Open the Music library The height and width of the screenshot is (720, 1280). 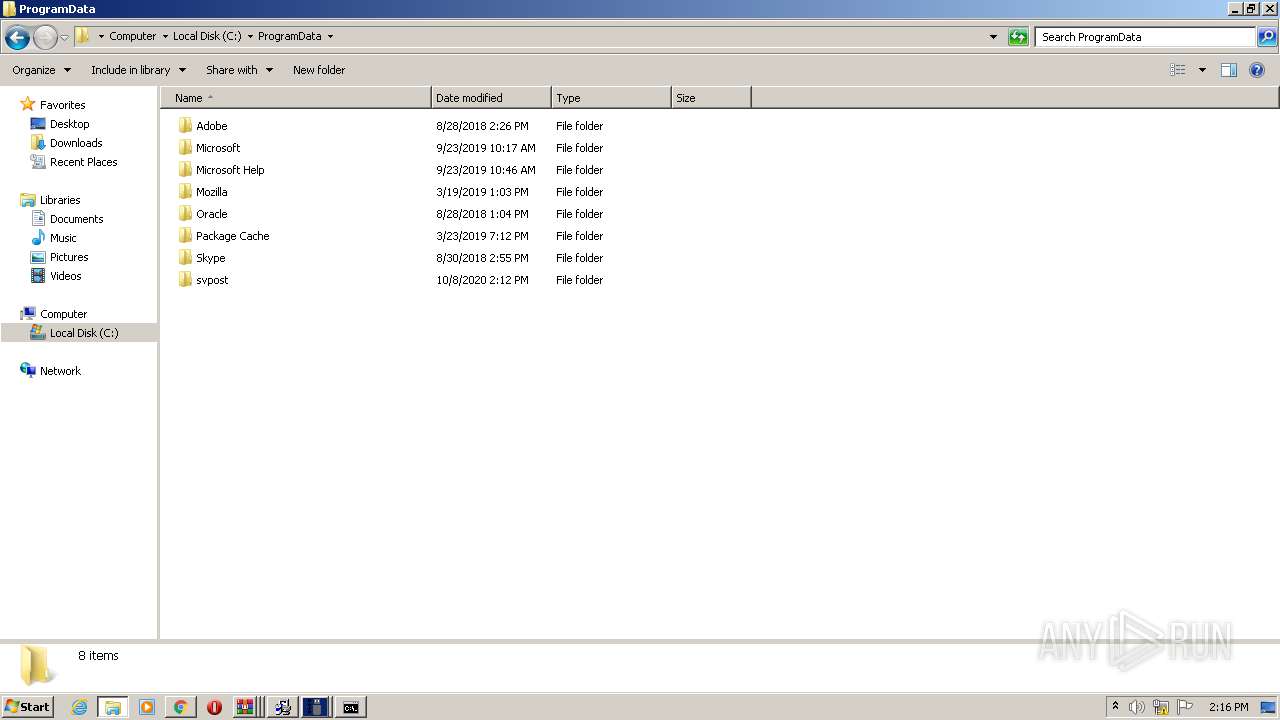pos(63,238)
